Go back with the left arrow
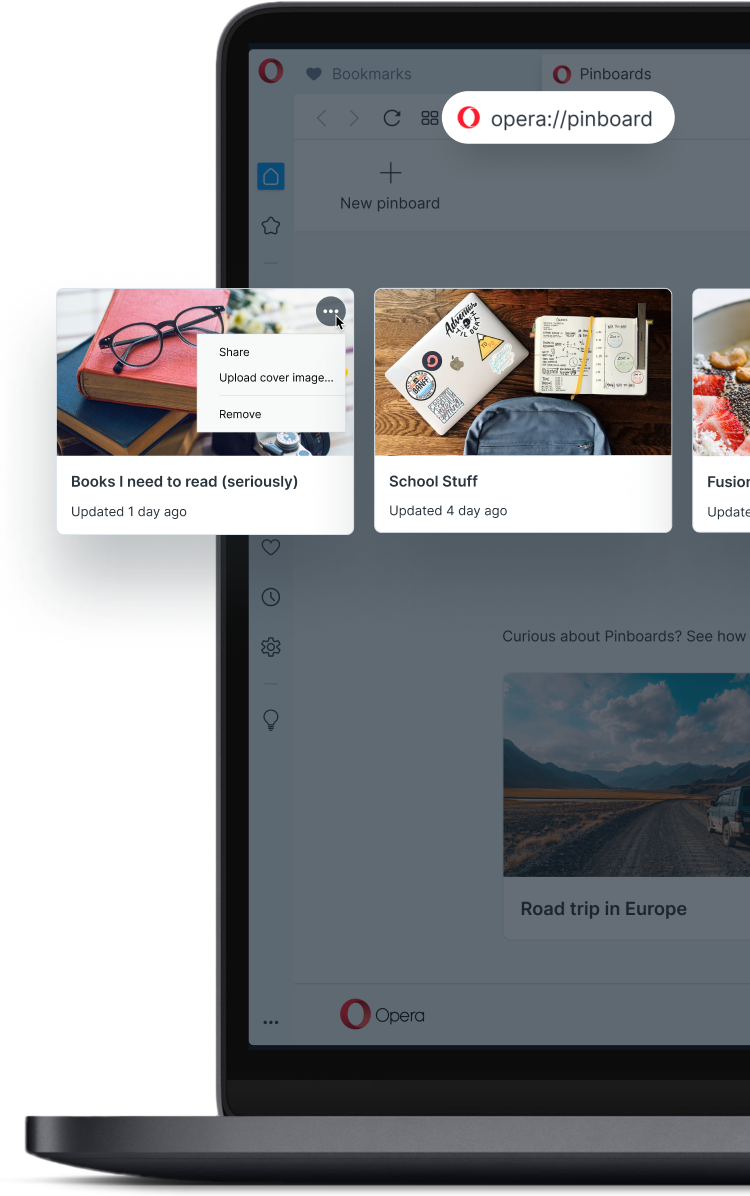The width and height of the screenshot is (750, 1196). click(x=321, y=118)
